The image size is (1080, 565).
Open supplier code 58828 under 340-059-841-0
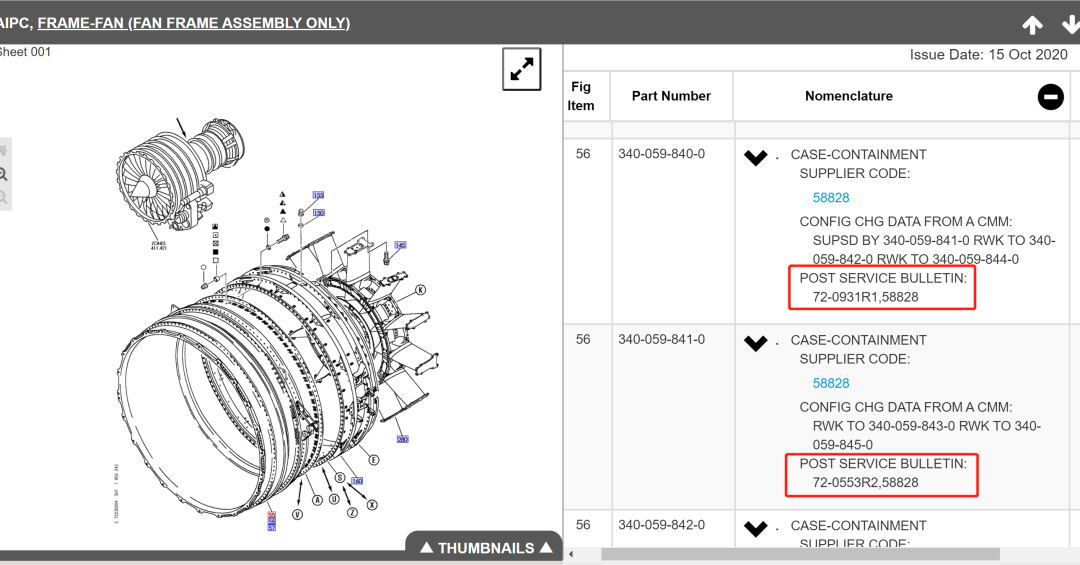(x=831, y=383)
